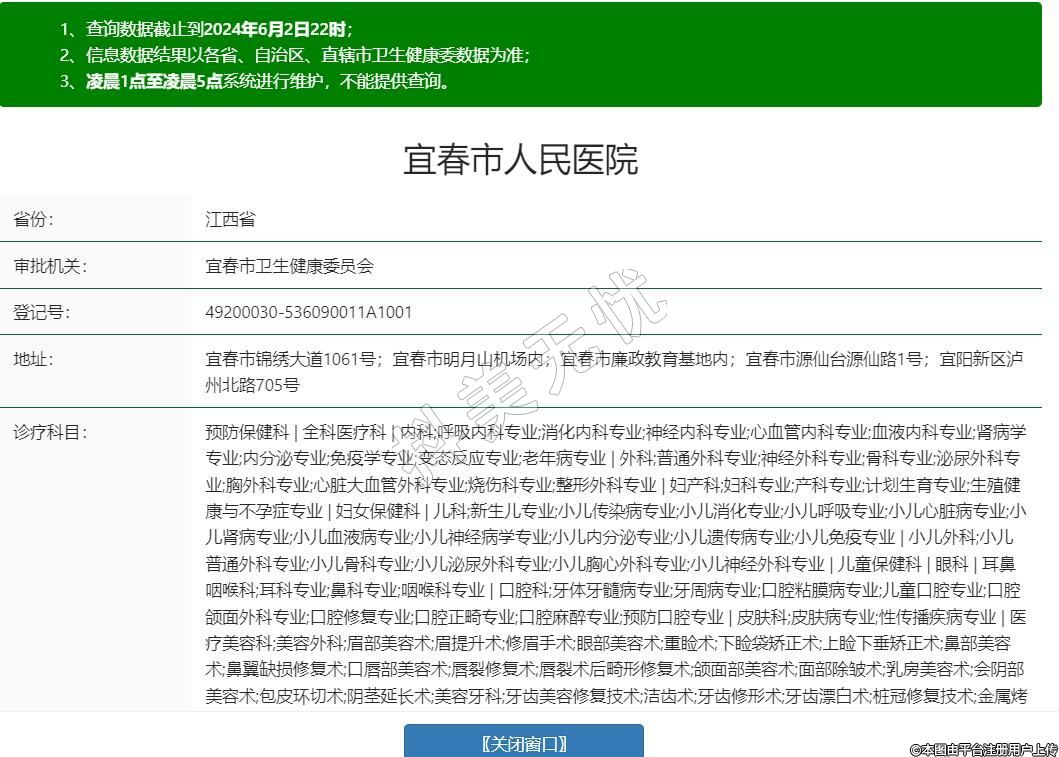Click the 本图由平台注册用户上传 watermark text
The height and width of the screenshot is (757, 1059).
click(983, 748)
